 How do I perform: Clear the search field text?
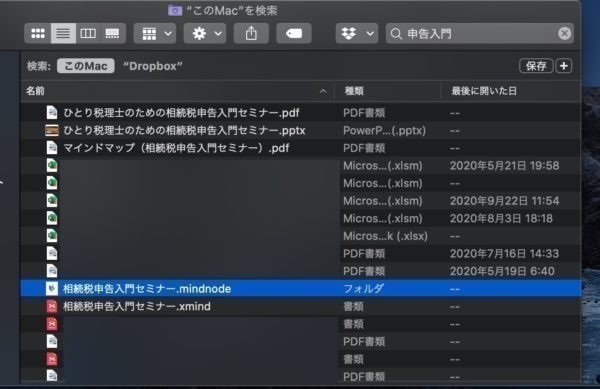tap(564, 34)
